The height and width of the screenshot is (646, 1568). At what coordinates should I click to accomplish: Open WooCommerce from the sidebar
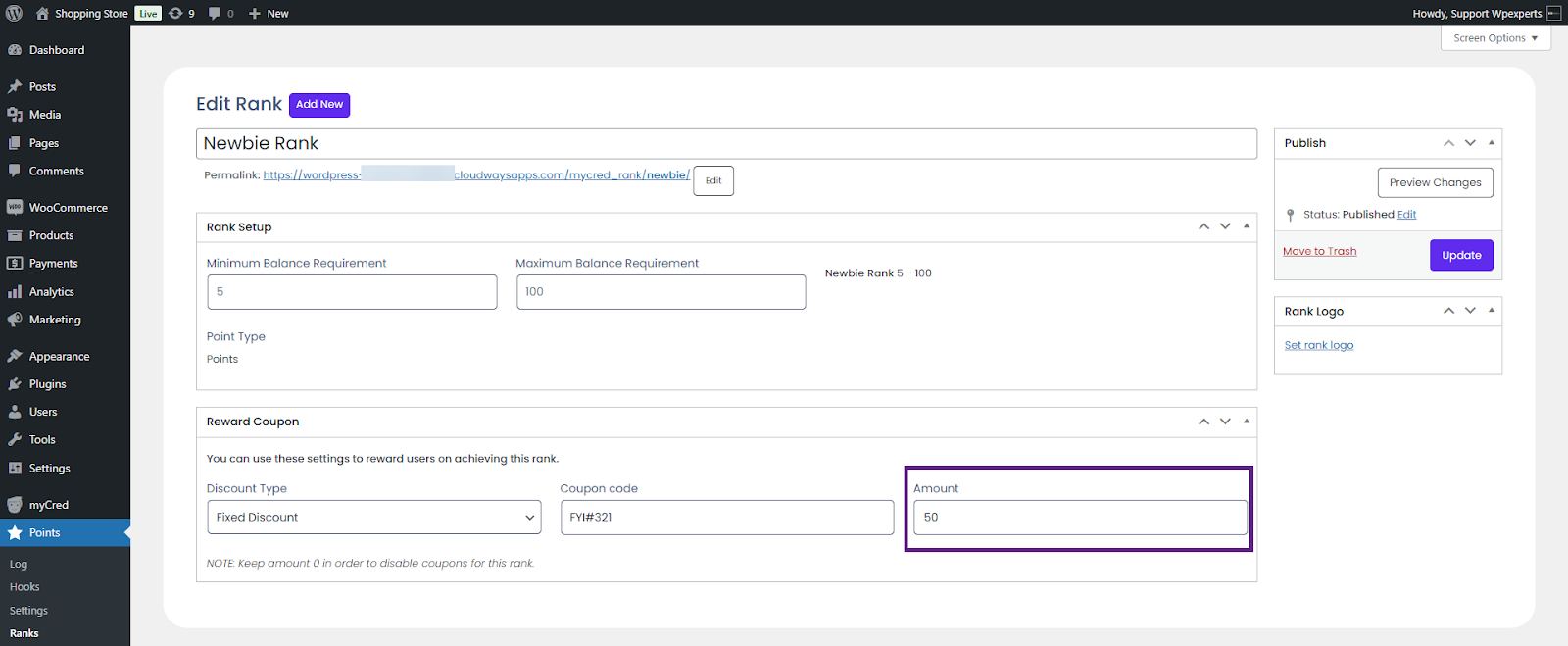tap(68, 208)
